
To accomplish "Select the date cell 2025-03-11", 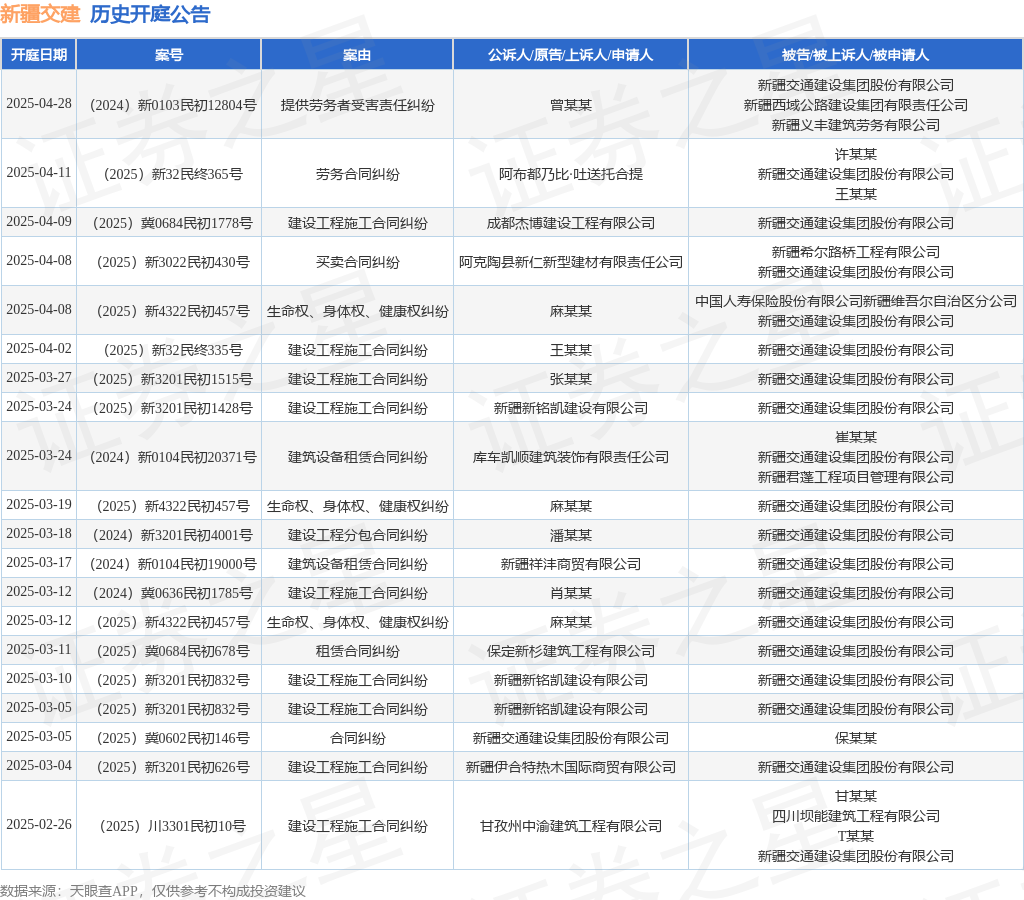I will point(39,650).
